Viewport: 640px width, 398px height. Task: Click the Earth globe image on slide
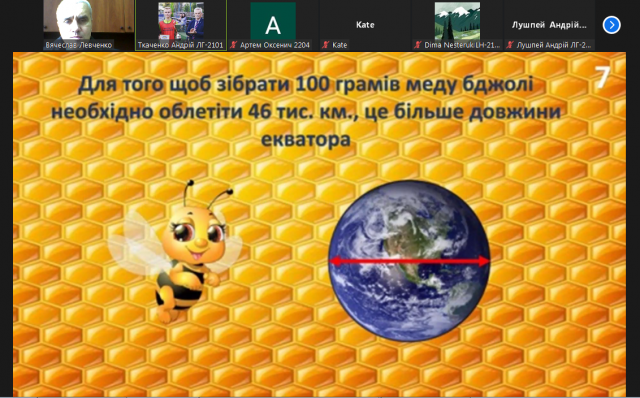pyautogui.click(x=409, y=260)
